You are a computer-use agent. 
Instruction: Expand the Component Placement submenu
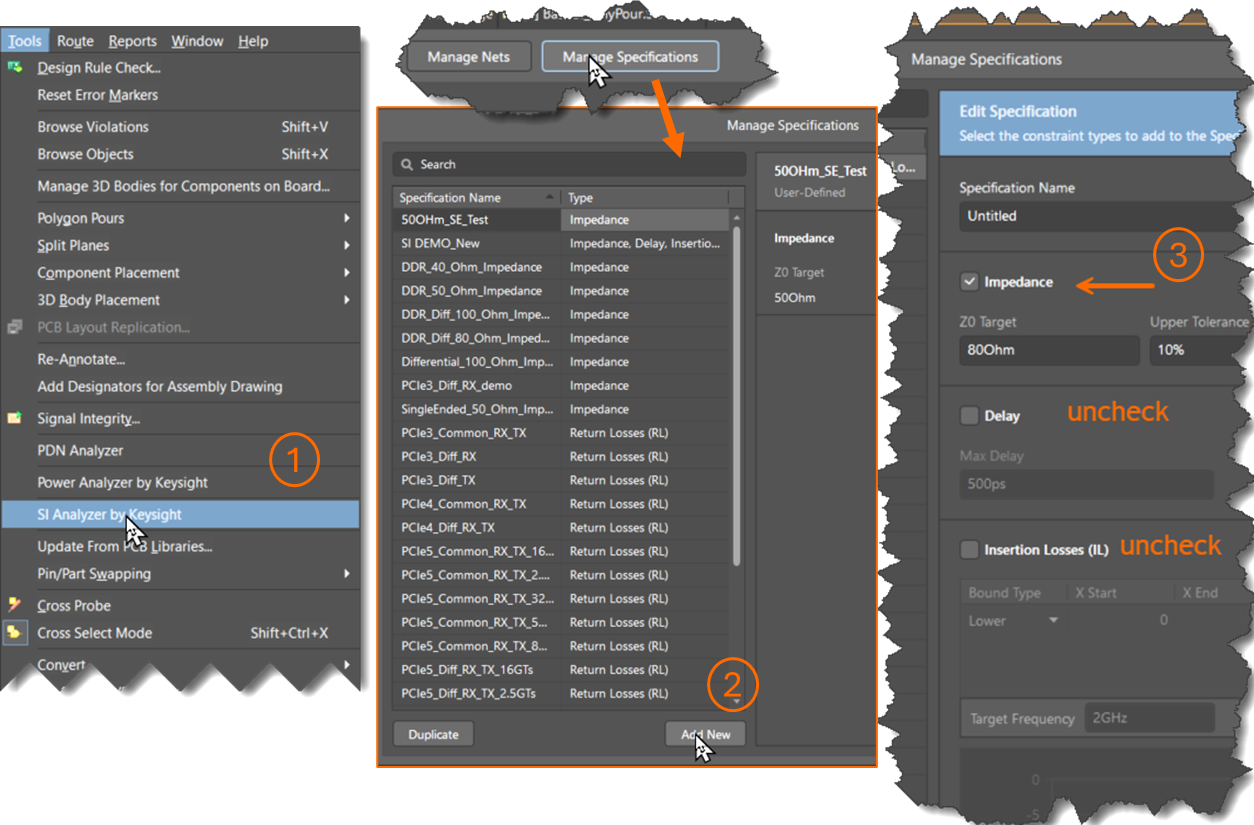(x=347, y=272)
